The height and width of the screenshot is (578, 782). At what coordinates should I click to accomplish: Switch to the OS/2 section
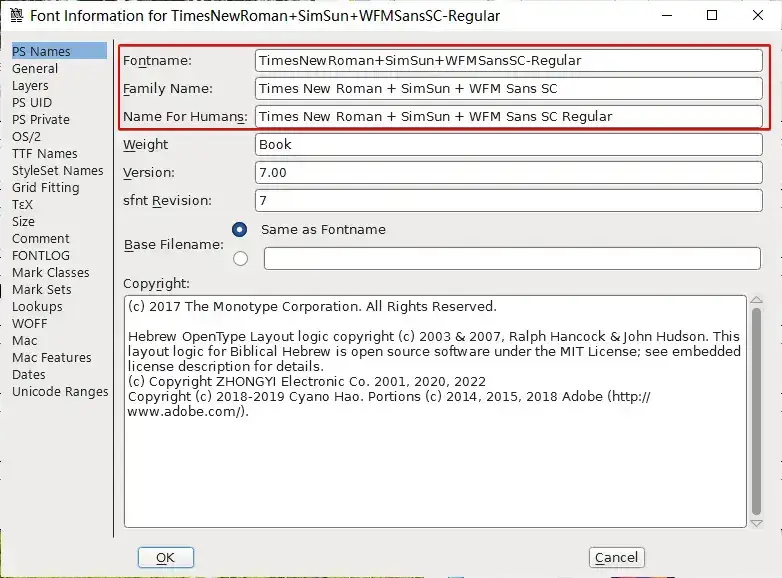click(26, 136)
